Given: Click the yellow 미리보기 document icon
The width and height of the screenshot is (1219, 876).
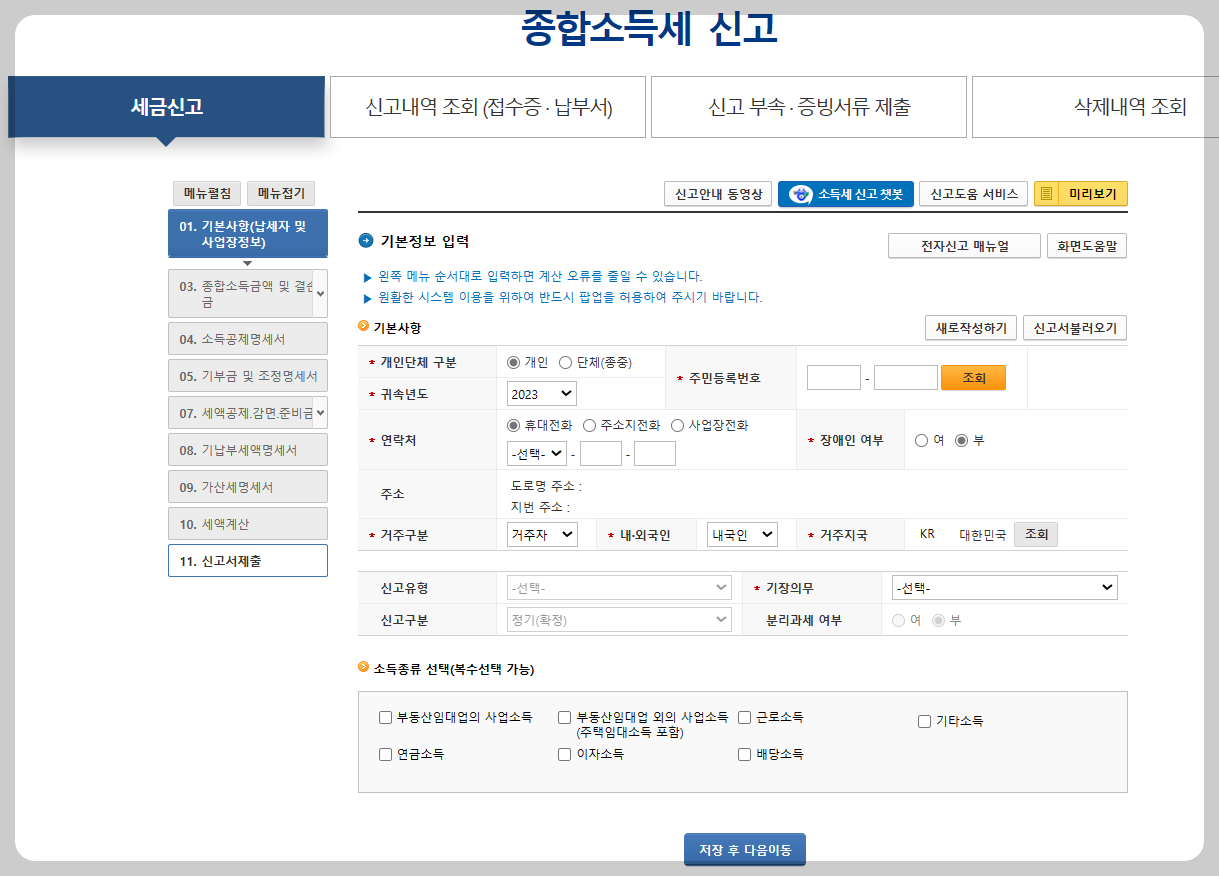Looking at the screenshot, I should [x=1047, y=194].
